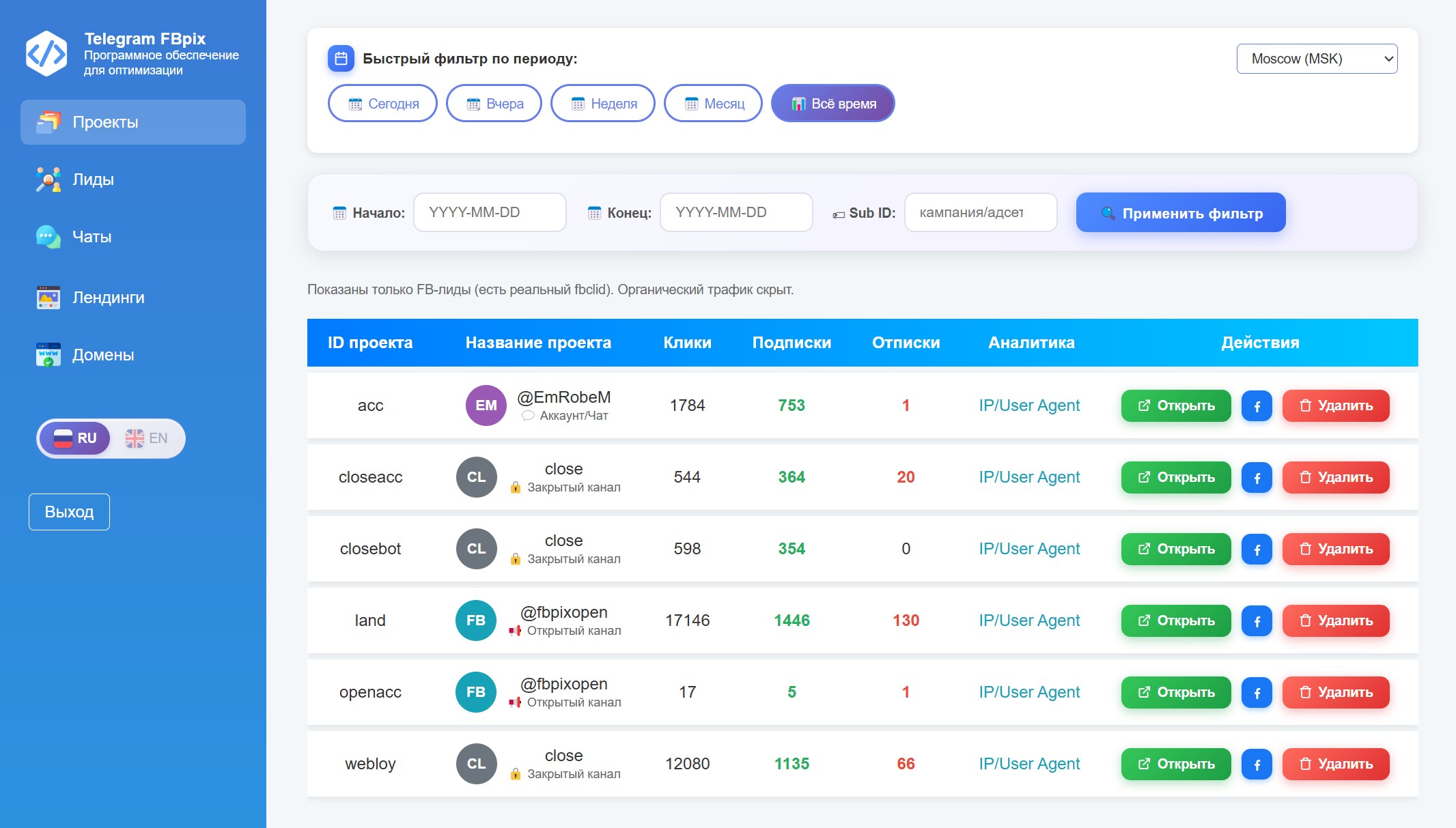This screenshot has height=828, width=1456.
Task: Open the land project with Открыть
Action: pyautogui.click(x=1176, y=621)
